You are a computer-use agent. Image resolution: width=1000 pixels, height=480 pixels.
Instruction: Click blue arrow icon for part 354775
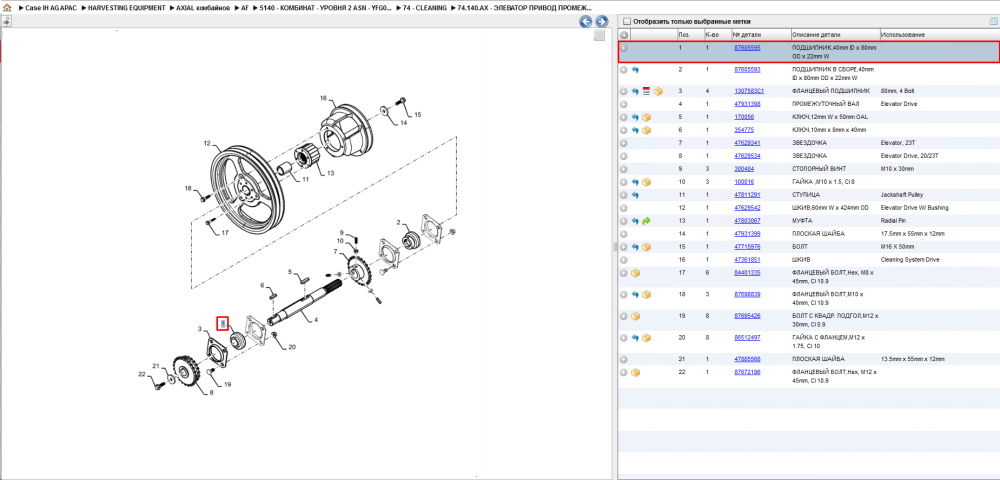[635, 130]
